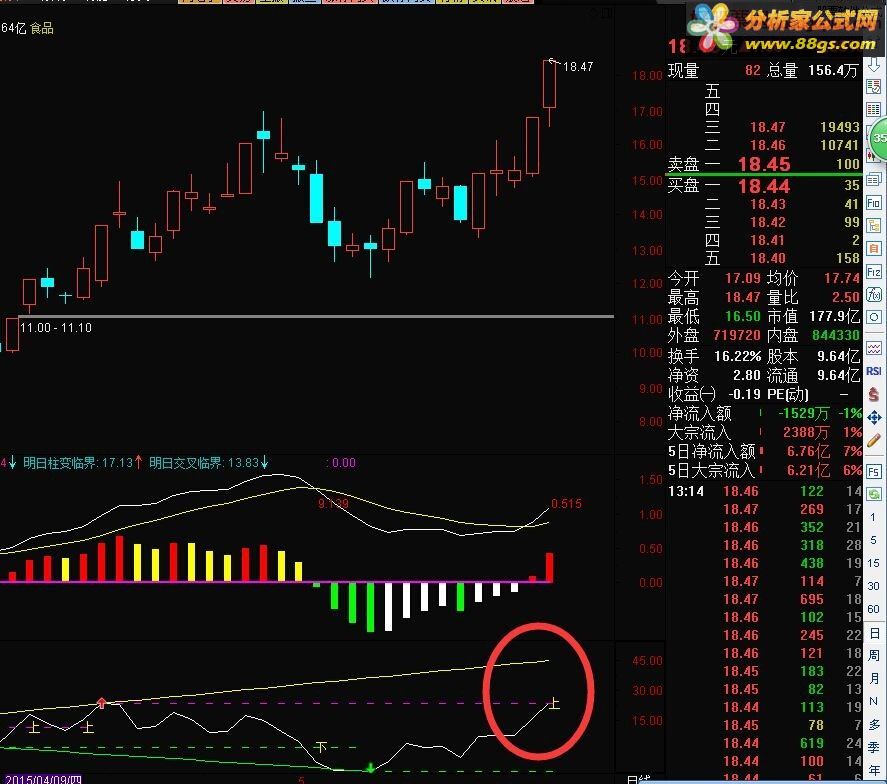The height and width of the screenshot is (784, 887).
Task: Click the blue four-way move arrows icon
Action: pyautogui.click(x=874, y=417)
